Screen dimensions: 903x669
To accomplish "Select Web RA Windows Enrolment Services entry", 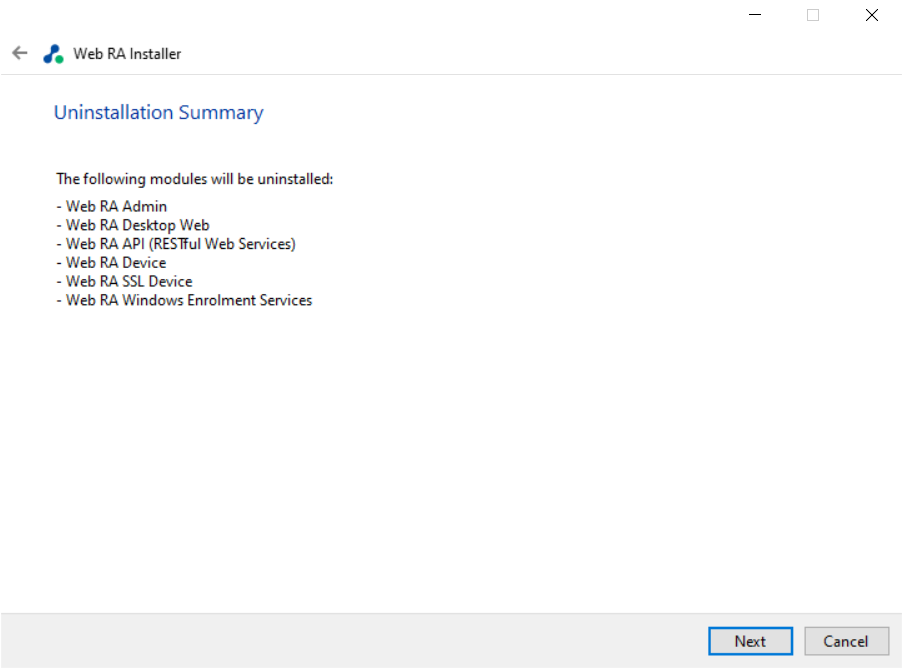I will tap(184, 301).
